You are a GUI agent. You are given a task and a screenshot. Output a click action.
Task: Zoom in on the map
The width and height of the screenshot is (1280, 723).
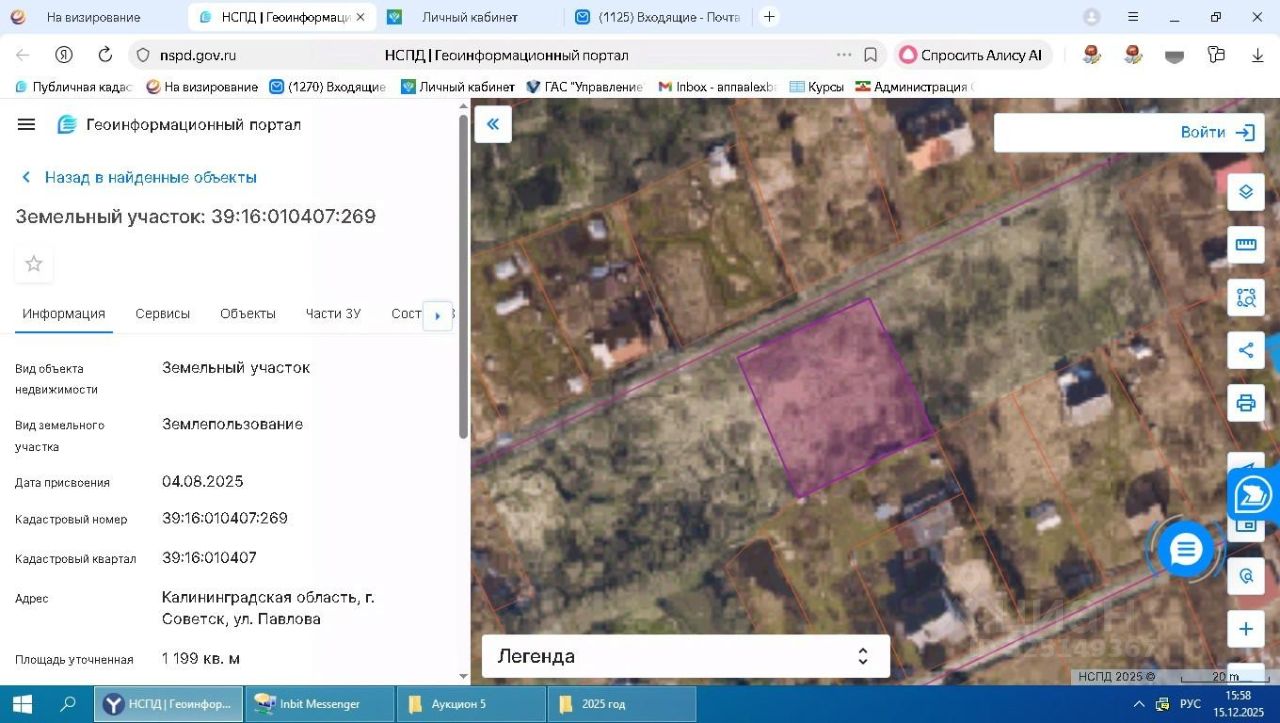pyautogui.click(x=1246, y=629)
